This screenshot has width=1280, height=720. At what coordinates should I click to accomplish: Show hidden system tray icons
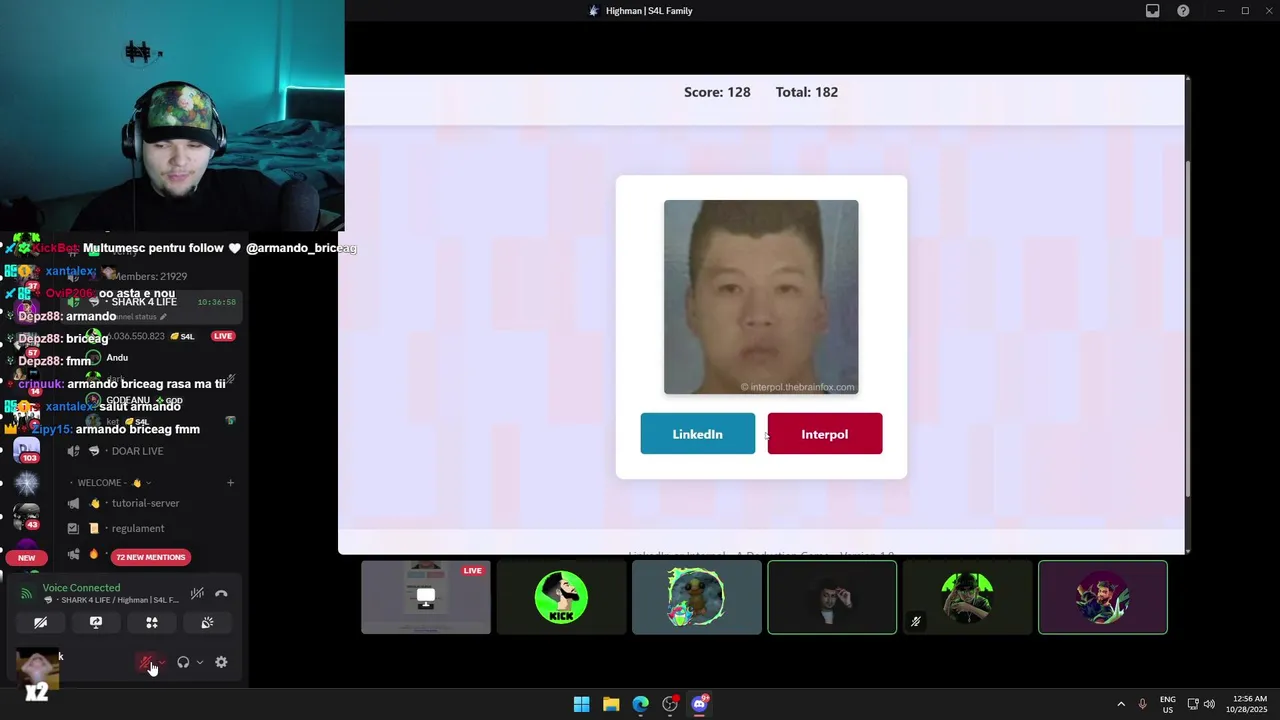tap(1121, 704)
